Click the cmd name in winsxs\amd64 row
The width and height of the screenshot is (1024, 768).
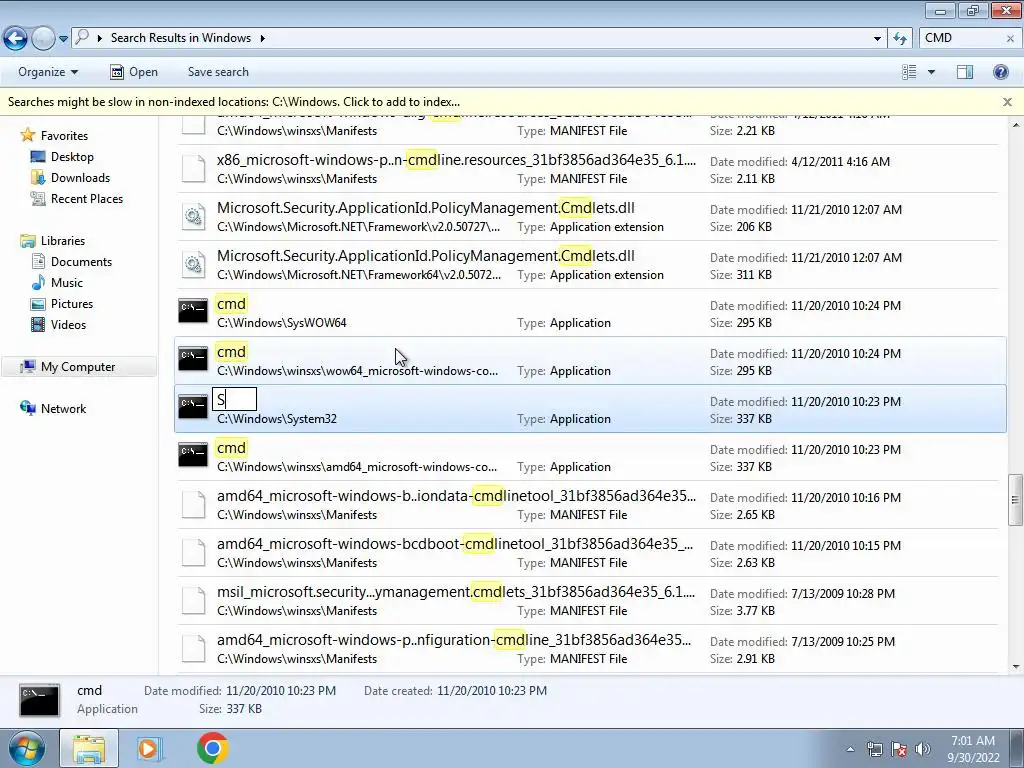[231, 448]
